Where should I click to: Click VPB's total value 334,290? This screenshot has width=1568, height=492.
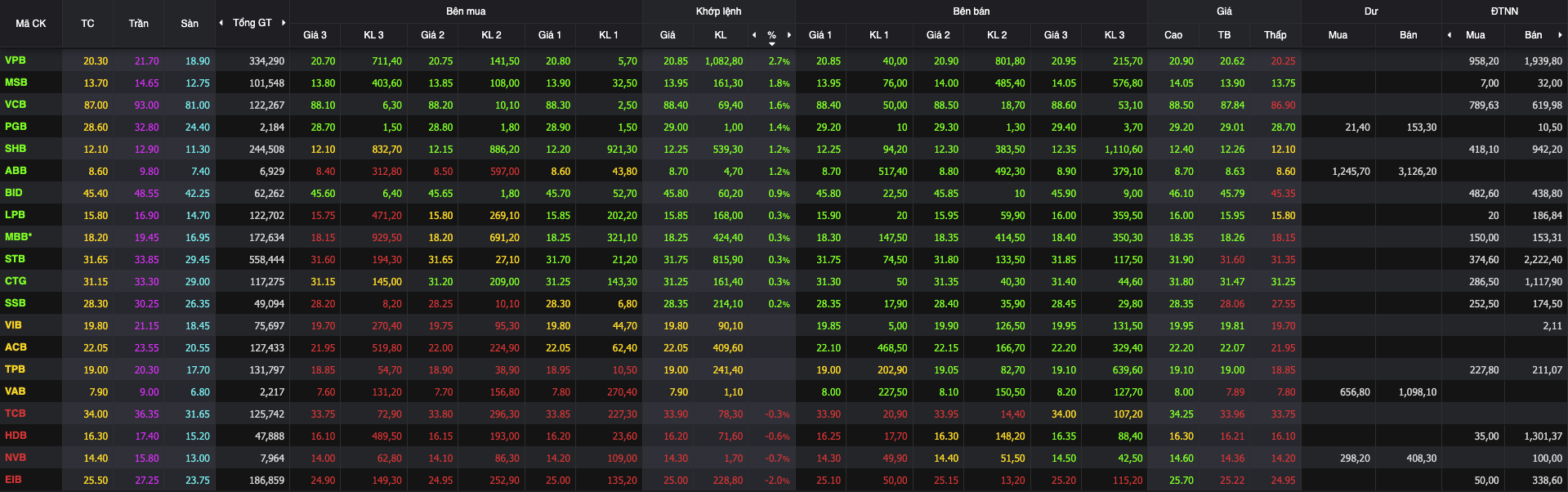point(267,61)
